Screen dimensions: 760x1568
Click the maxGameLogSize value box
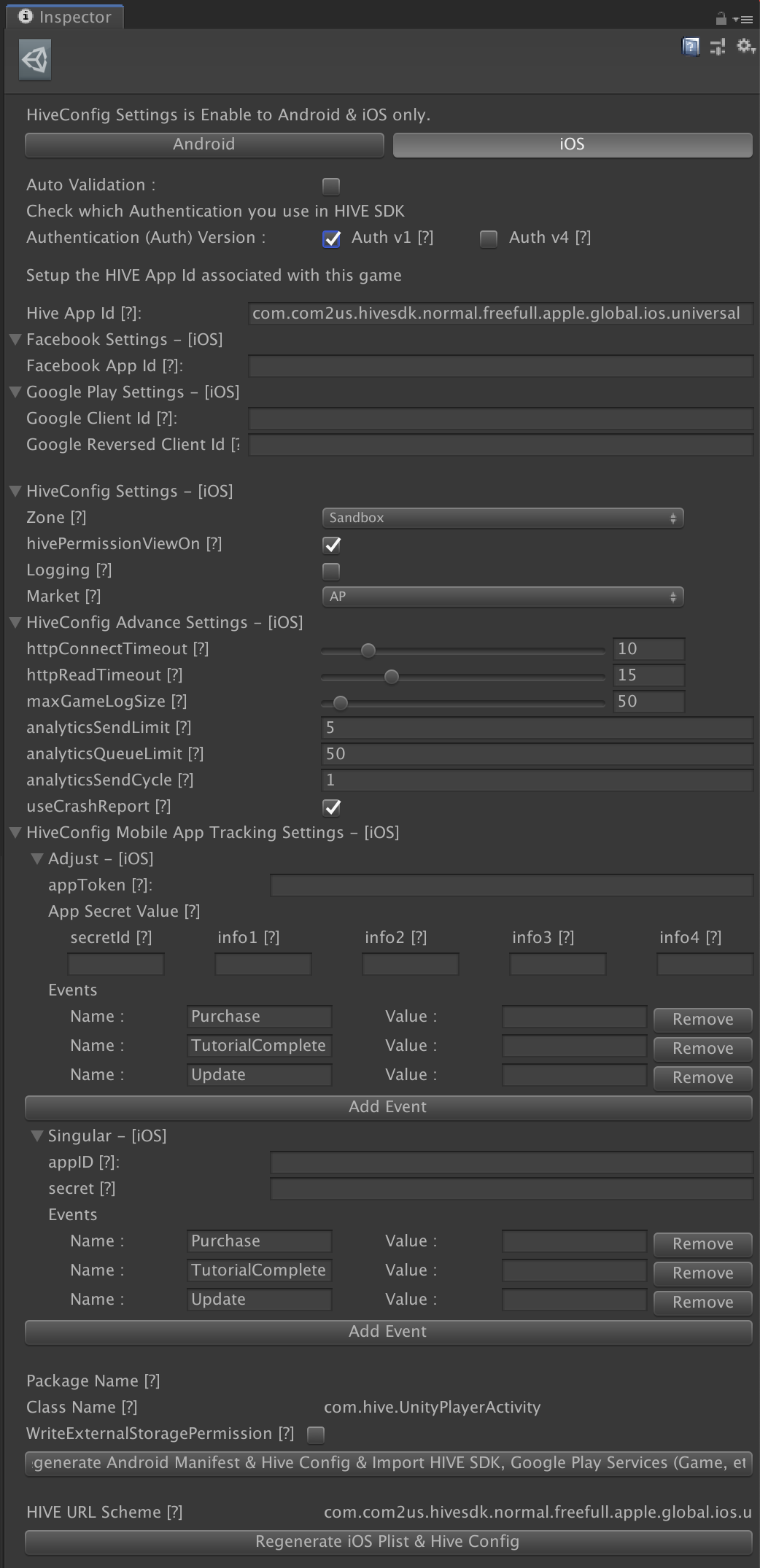tap(649, 702)
